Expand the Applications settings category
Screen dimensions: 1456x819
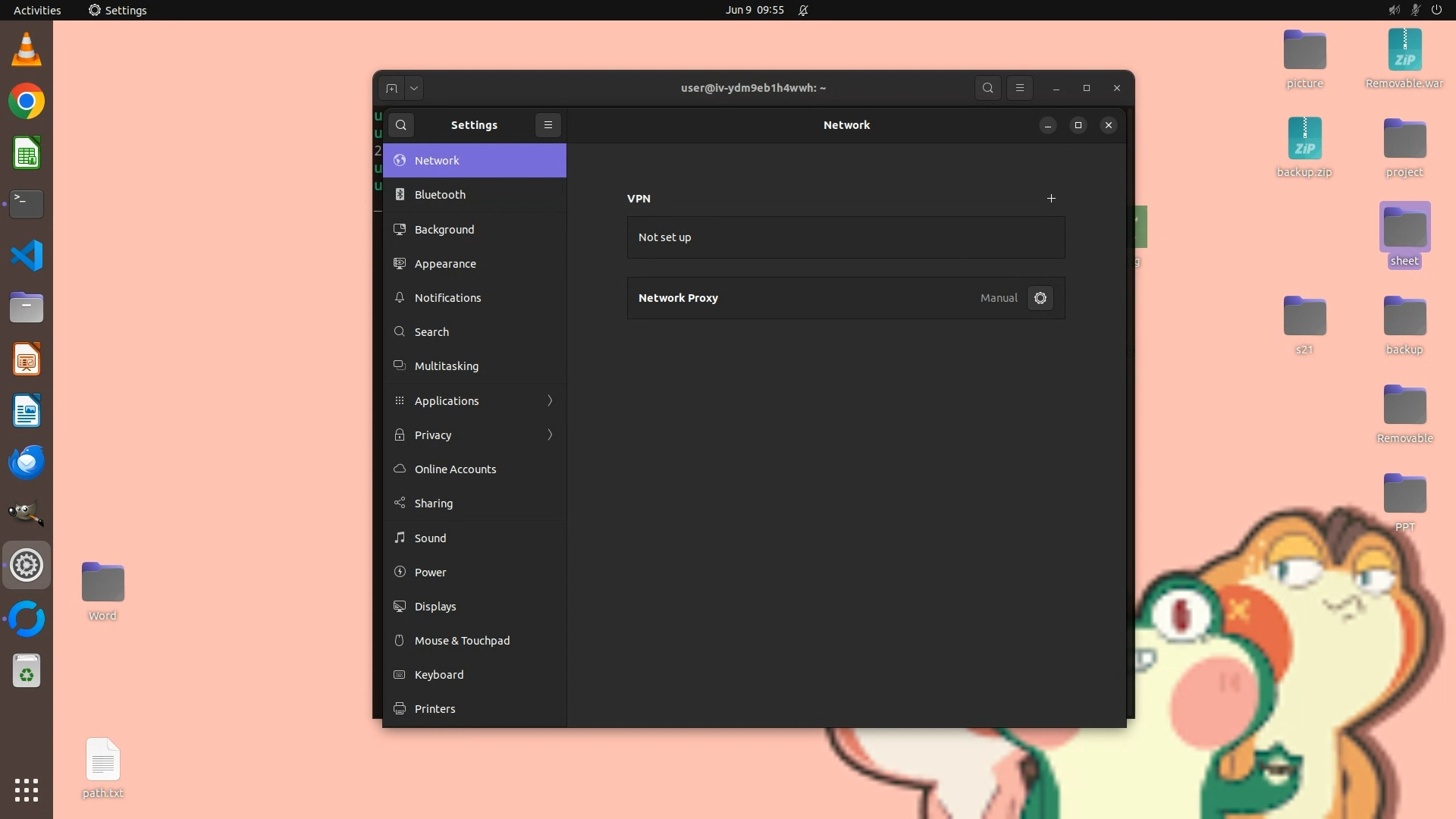(475, 400)
